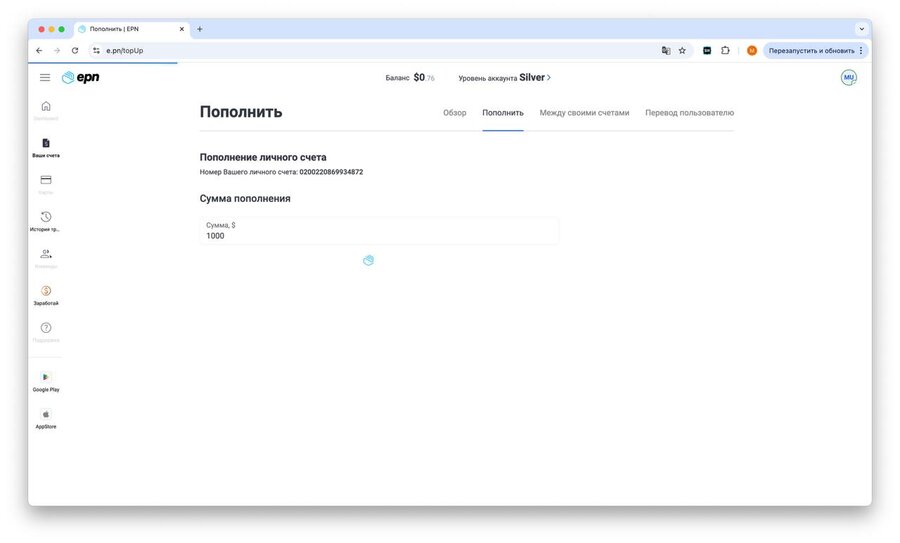Open the Заработай coin icon
Viewport: 900px width, 543px height.
coord(46,290)
